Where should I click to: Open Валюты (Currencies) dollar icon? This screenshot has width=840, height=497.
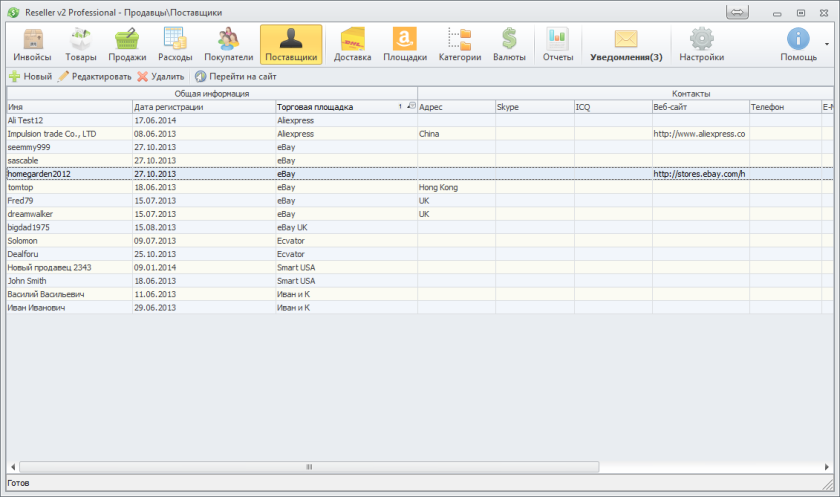[x=509, y=45]
